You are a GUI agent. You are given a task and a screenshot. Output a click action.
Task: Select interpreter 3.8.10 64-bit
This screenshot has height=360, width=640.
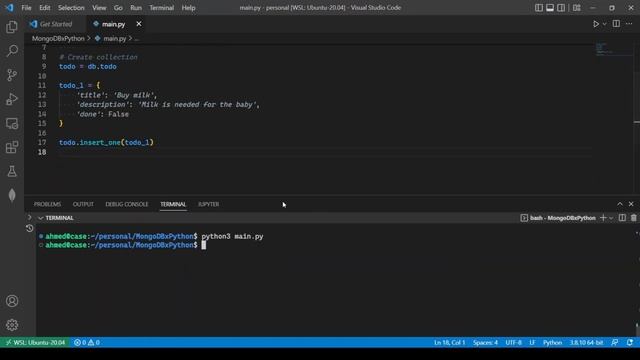586,342
